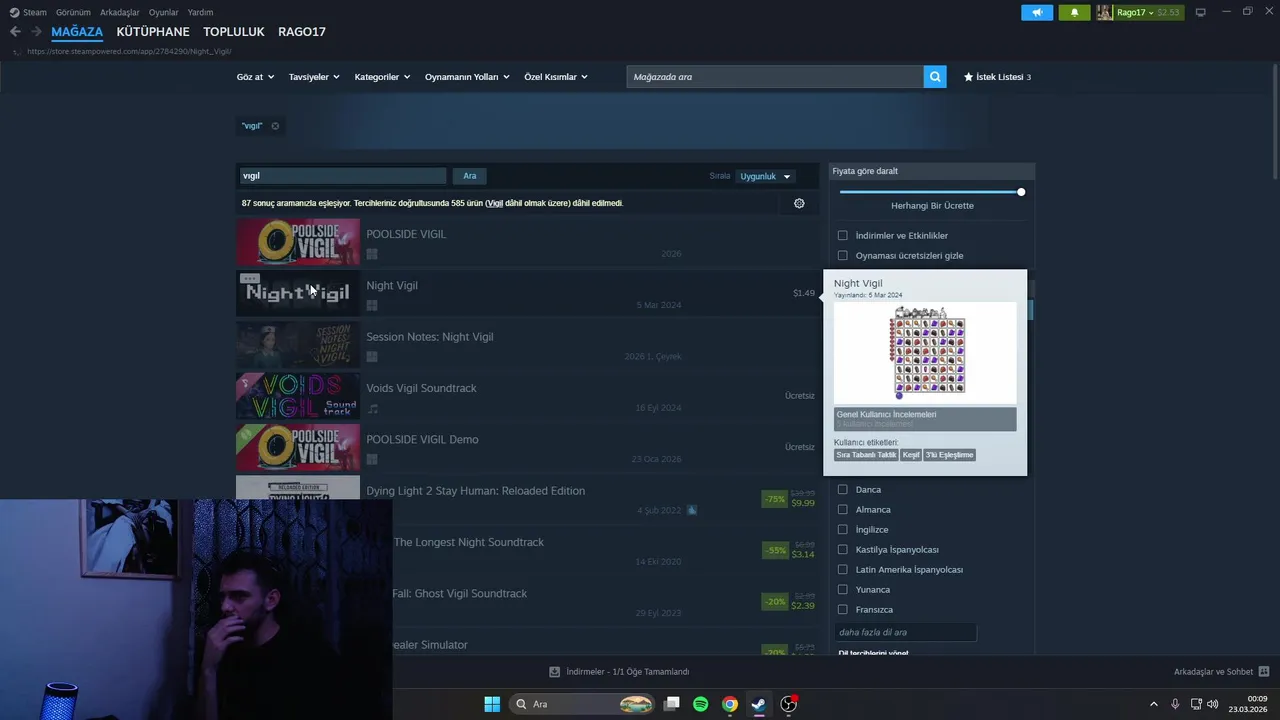Screen dimensions: 1280x720
Task: Focus the daha fazla dil ara field
Action: [905, 632]
